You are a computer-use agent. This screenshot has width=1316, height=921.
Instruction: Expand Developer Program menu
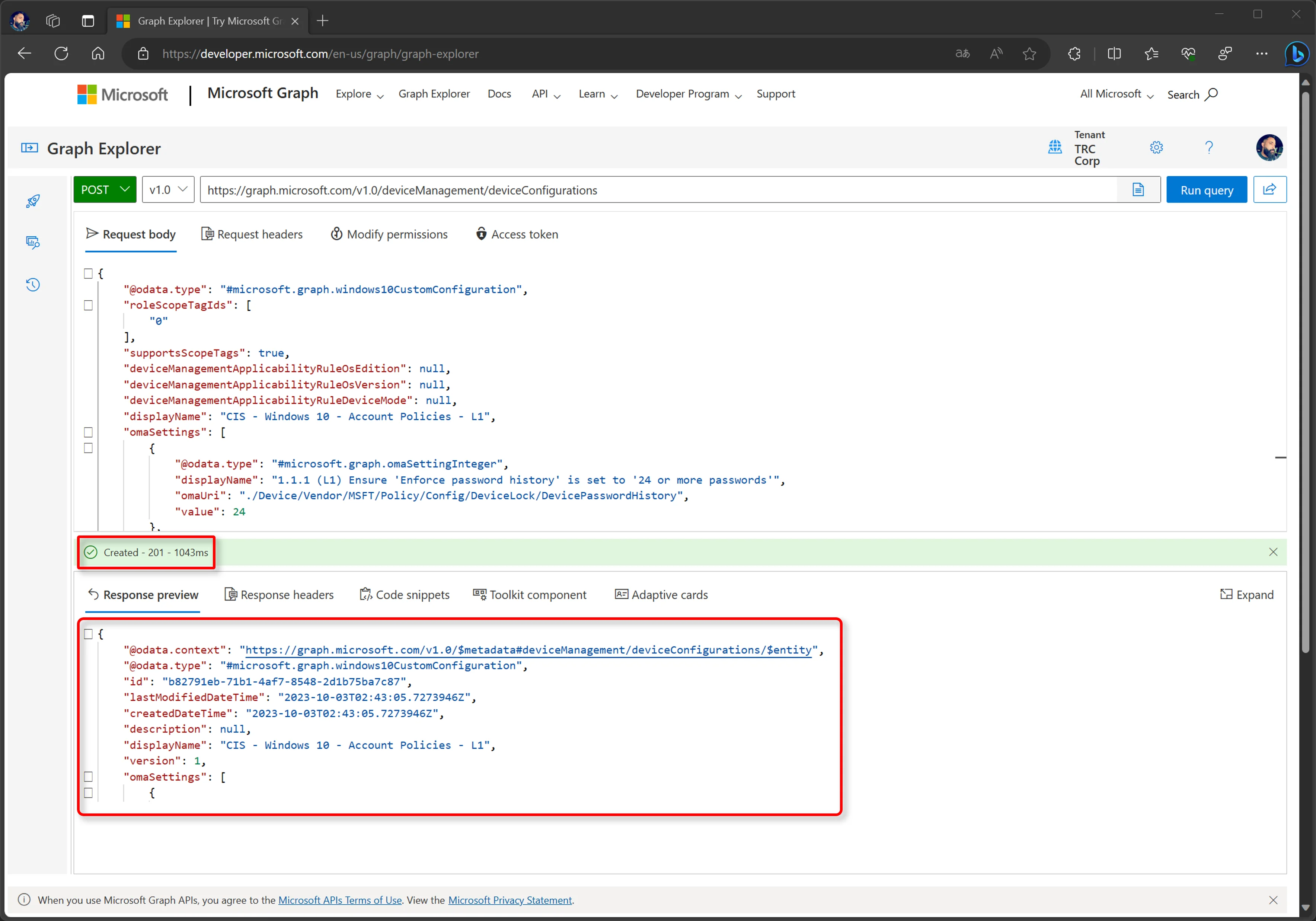click(x=689, y=94)
